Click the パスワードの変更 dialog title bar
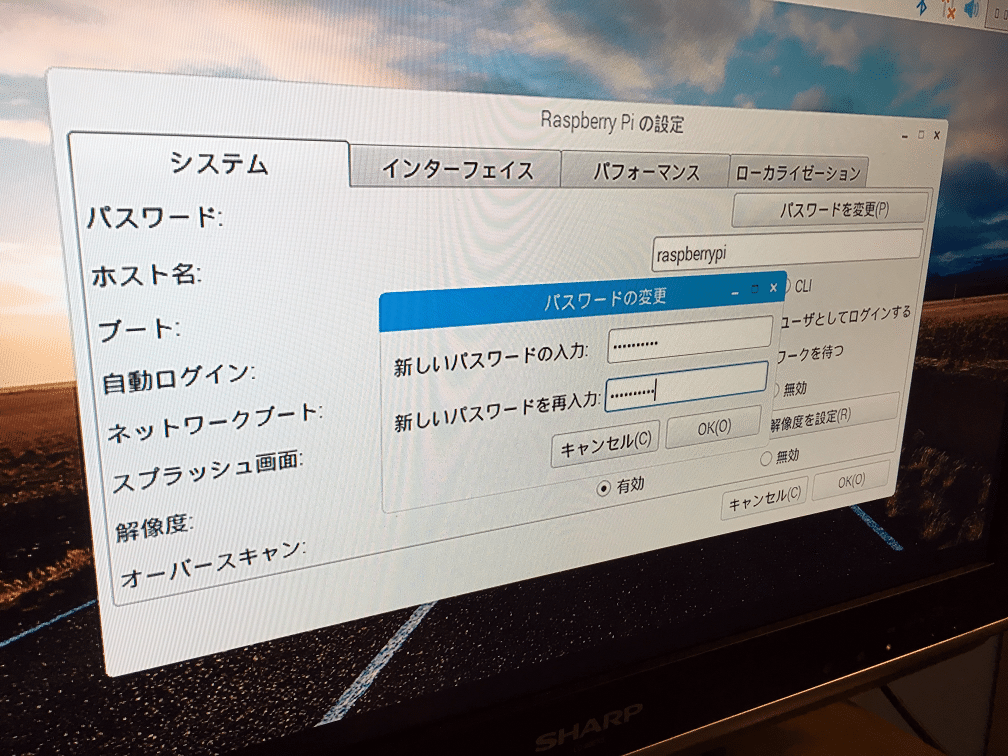Screen dimensions: 1008x756 point(581,301)
